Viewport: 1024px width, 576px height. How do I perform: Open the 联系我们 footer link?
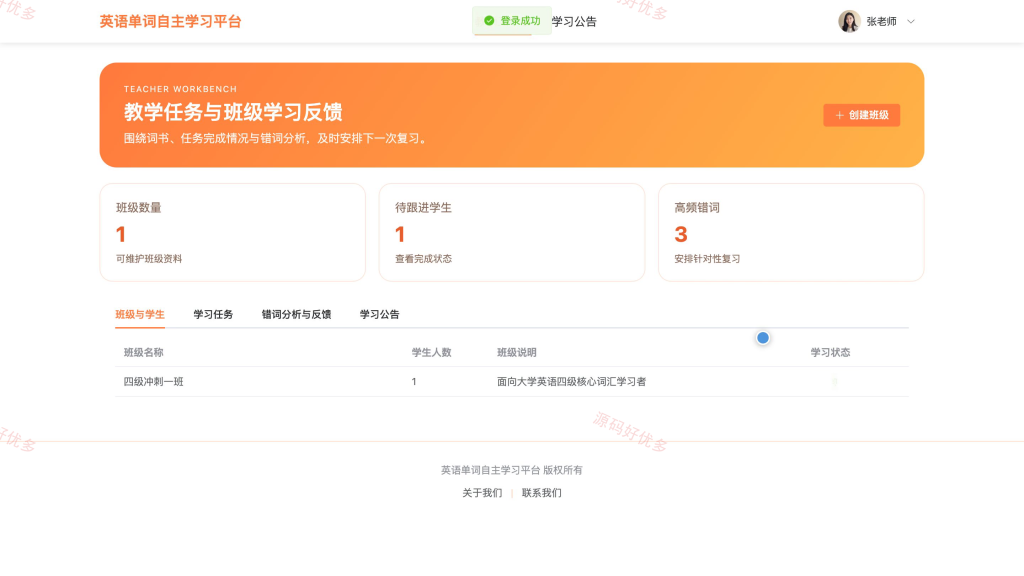coord(541,493)
